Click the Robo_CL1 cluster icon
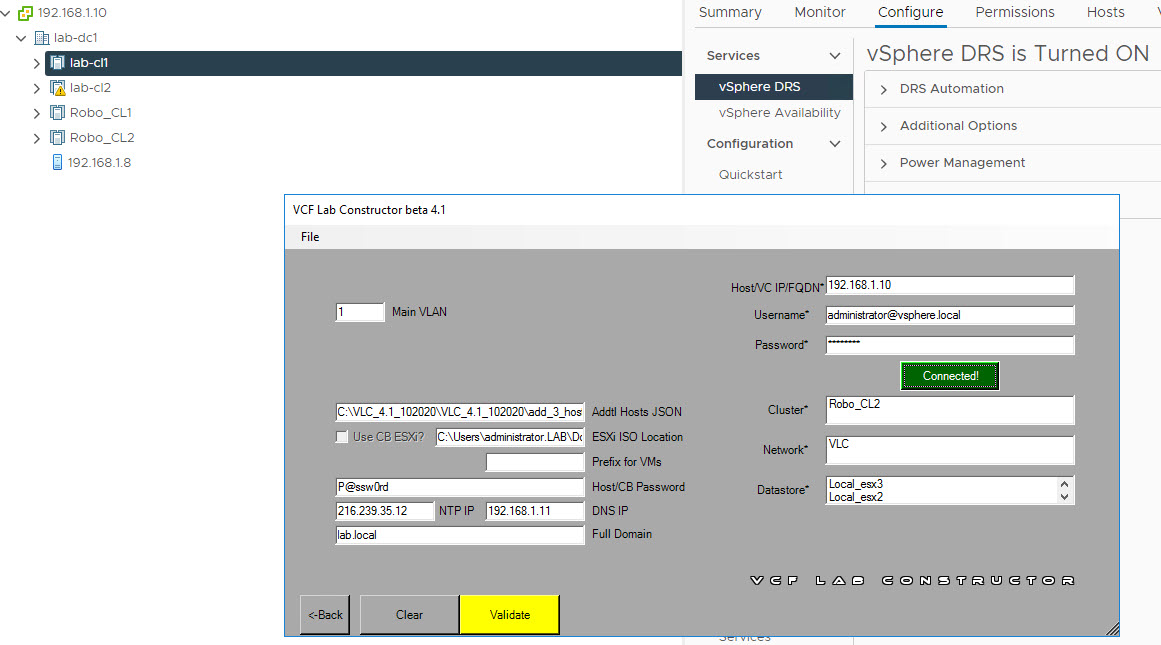This screenshot has width=1161, height=645. point(58,113)
